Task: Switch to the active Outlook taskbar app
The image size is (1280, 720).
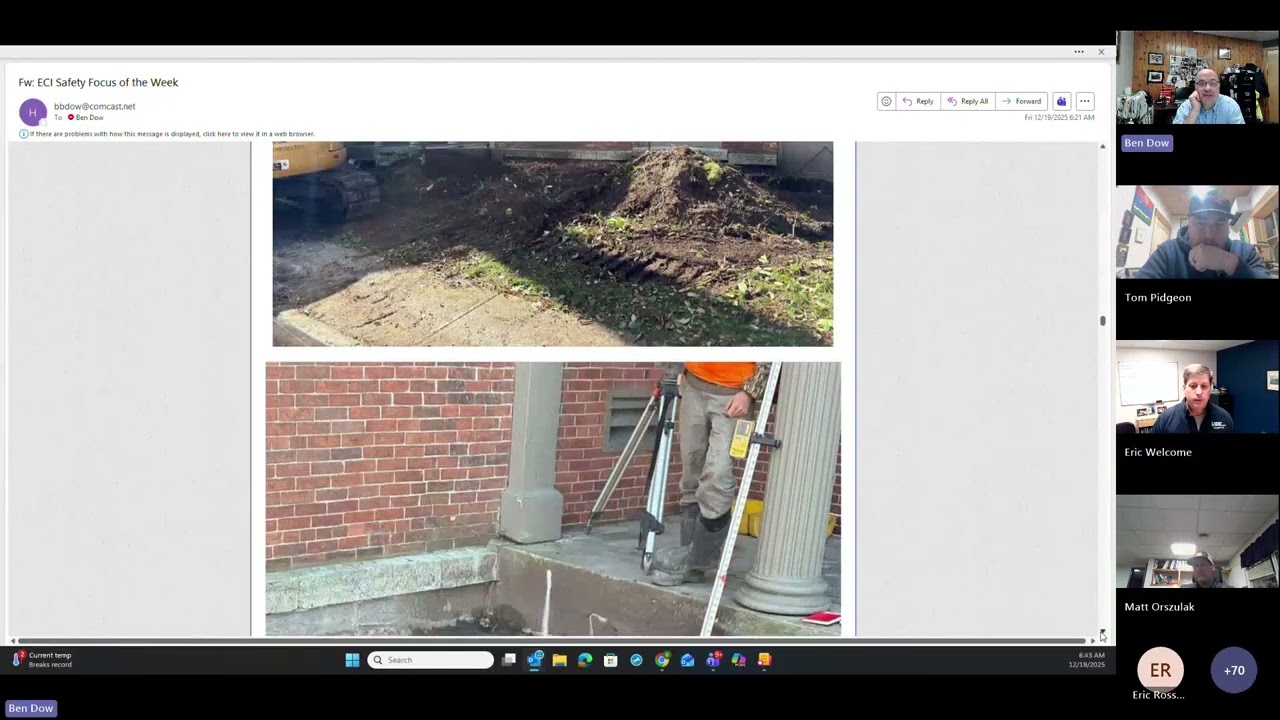Action: 535,660
